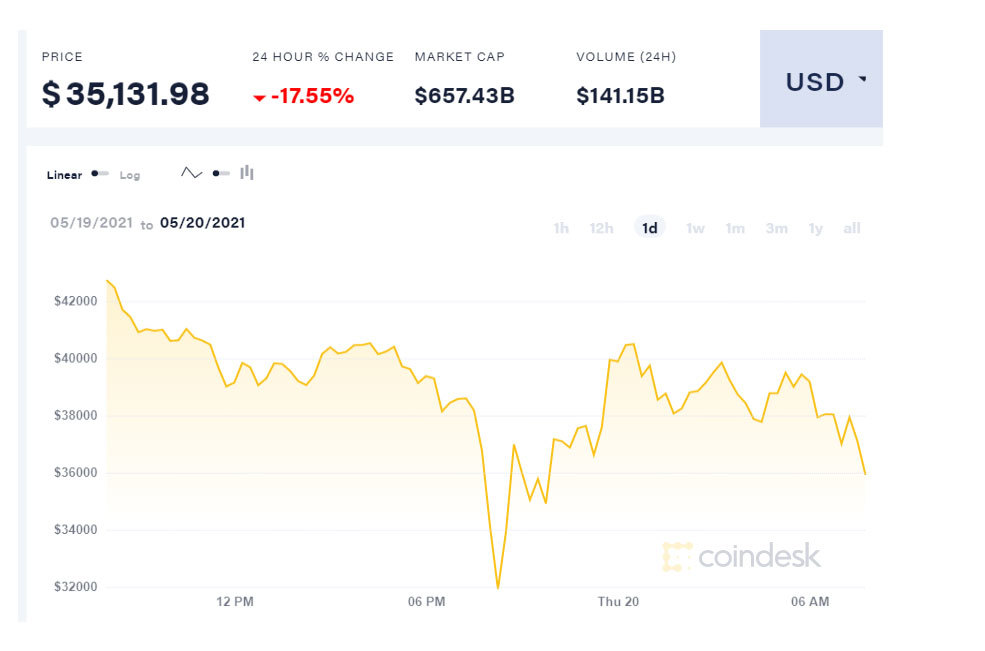Choose the 1m time range

coord(735,228)
